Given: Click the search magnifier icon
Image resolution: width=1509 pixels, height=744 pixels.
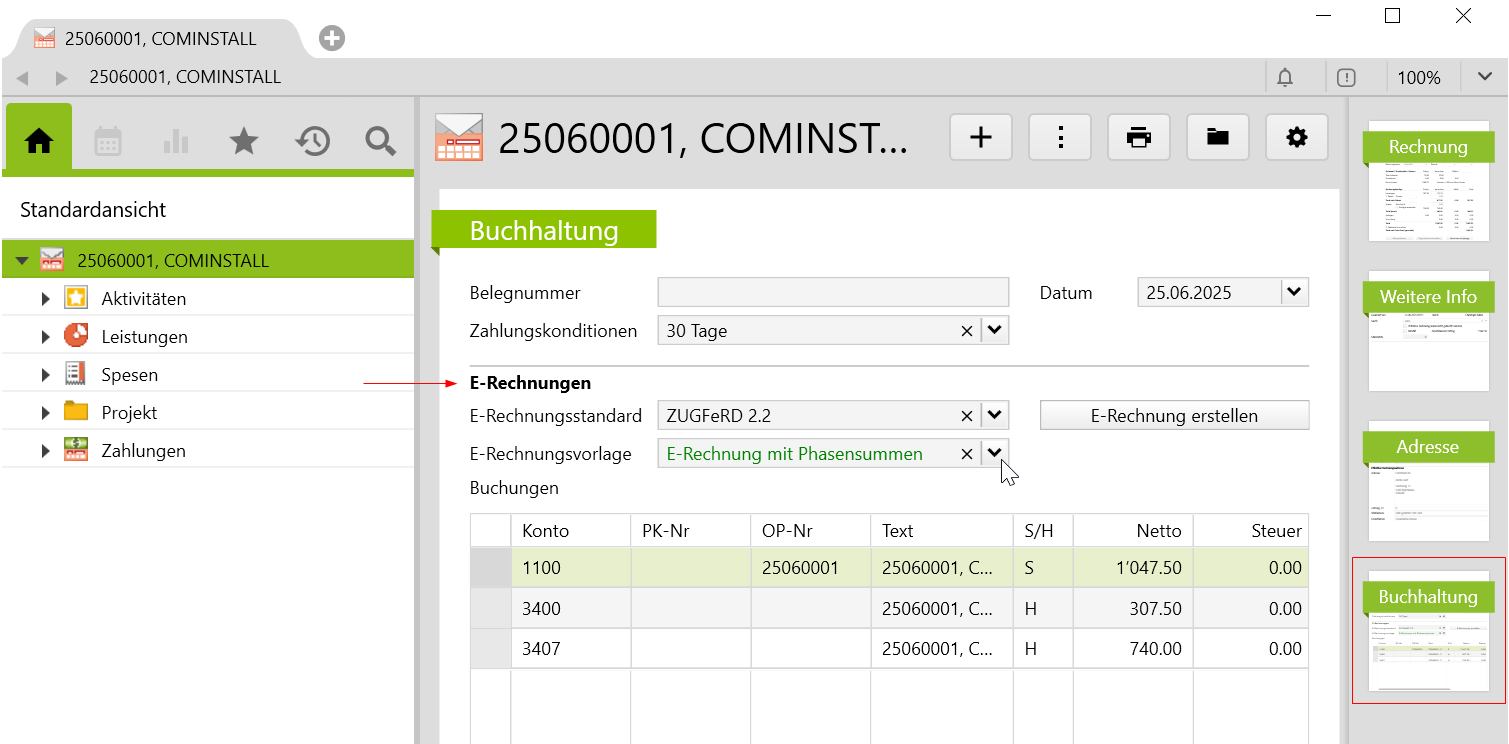Looking at the screenshot, I should click(x=380, y=141).
